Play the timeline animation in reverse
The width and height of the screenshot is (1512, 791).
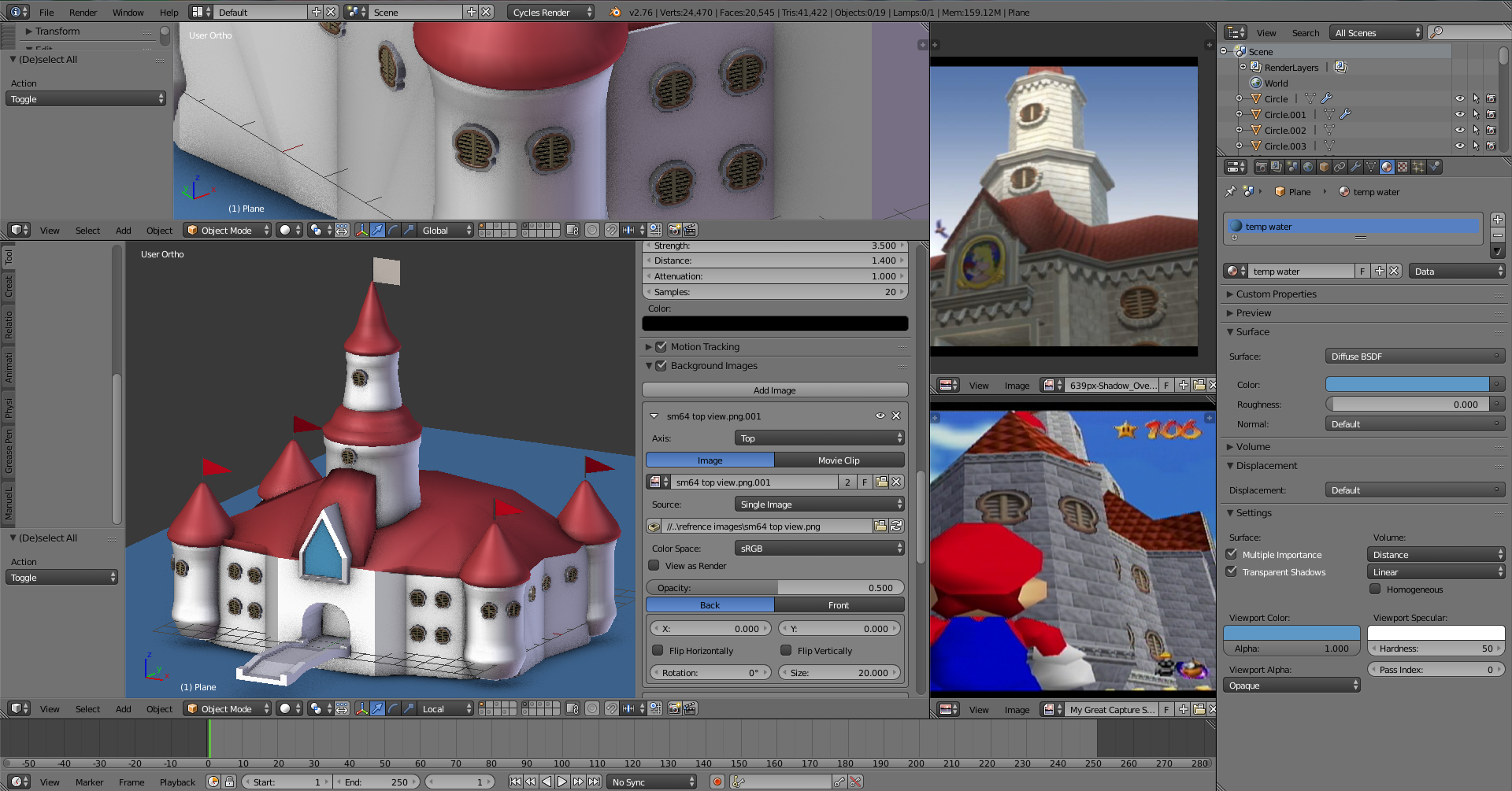click(547, 782)
